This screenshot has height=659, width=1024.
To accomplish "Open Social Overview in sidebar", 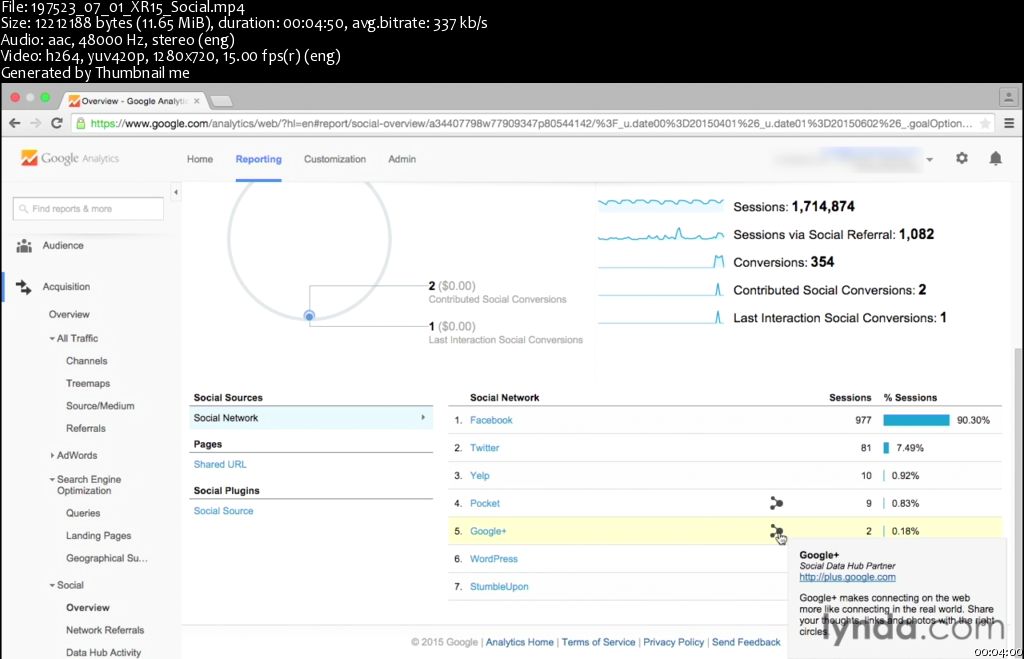I will click(x=88, y=607).
